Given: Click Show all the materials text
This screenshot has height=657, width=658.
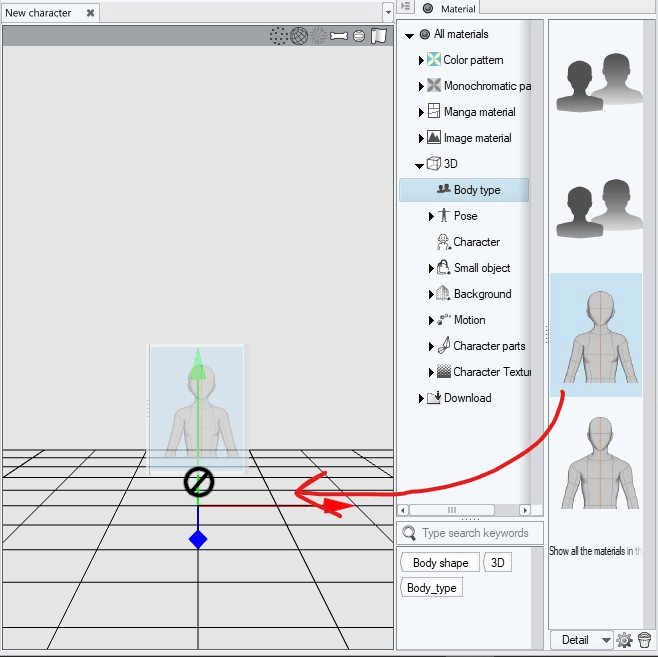Looking at the screenshot, I should tap(595, 551).
